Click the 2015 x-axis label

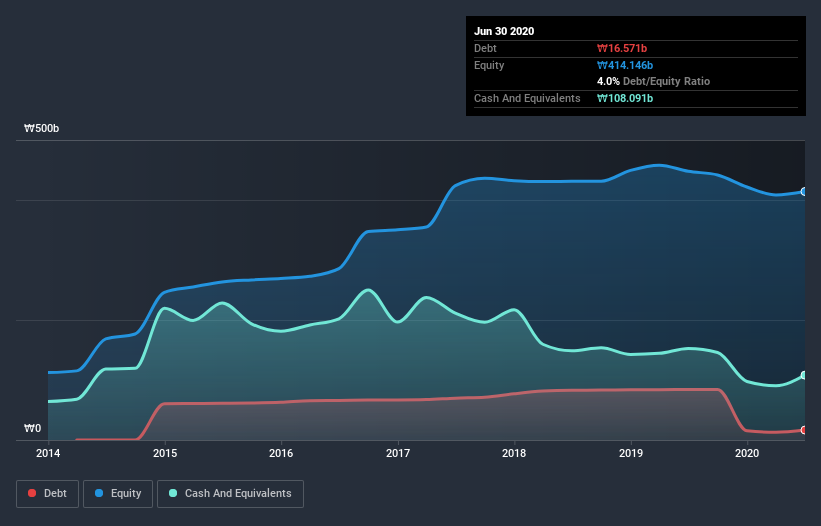tap(165, 453)
